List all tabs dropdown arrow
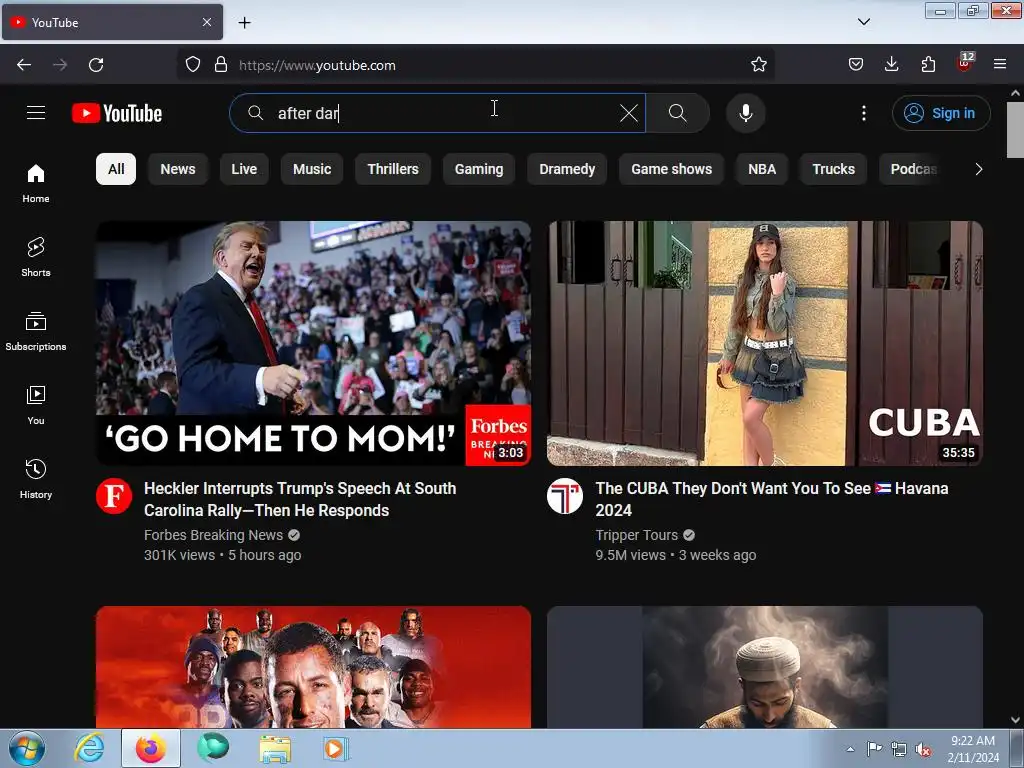This screenshot has height=768, width=1024. click(x=863, y=22)
